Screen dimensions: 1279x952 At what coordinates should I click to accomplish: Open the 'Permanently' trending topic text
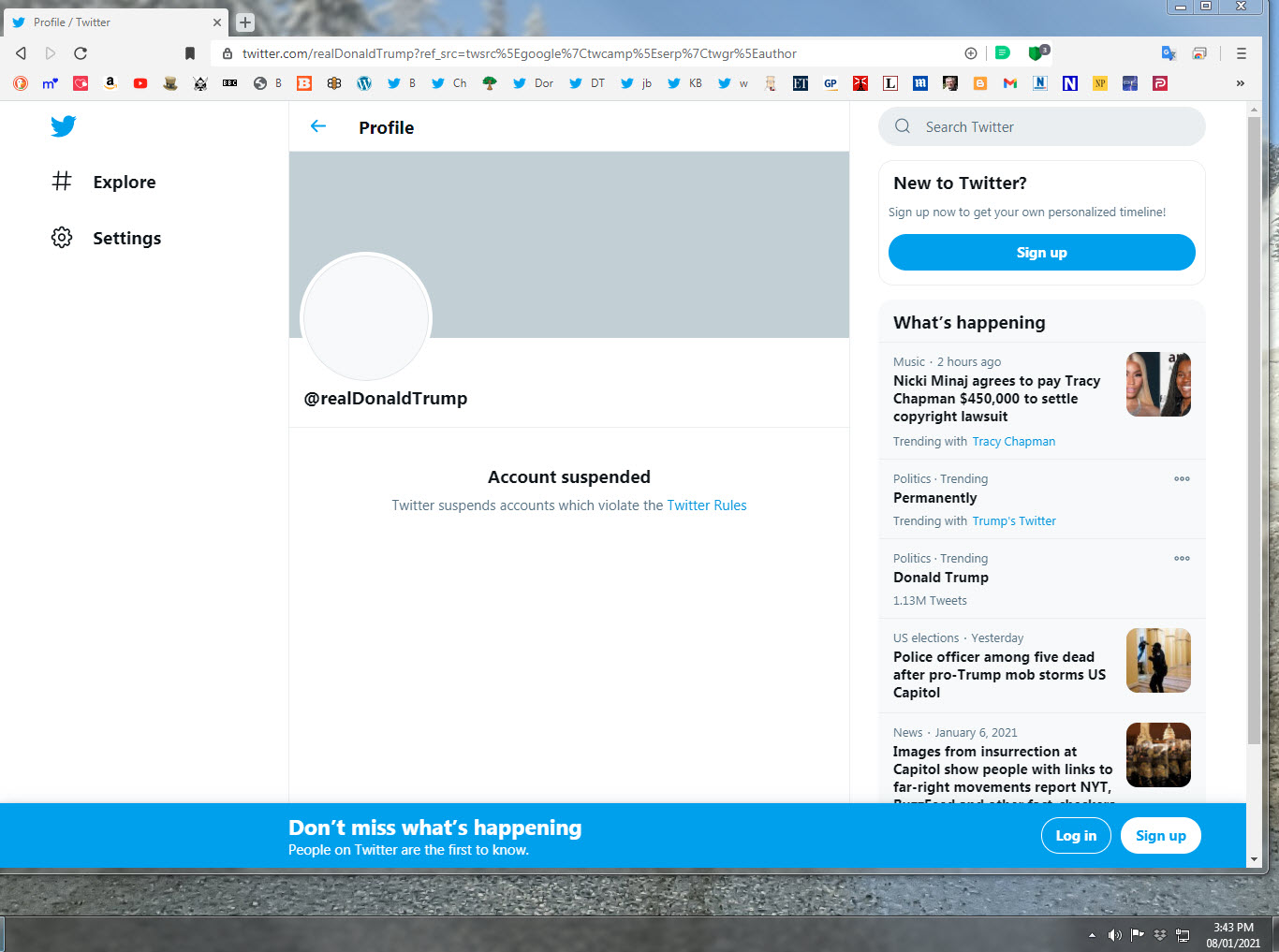(934, 498)
